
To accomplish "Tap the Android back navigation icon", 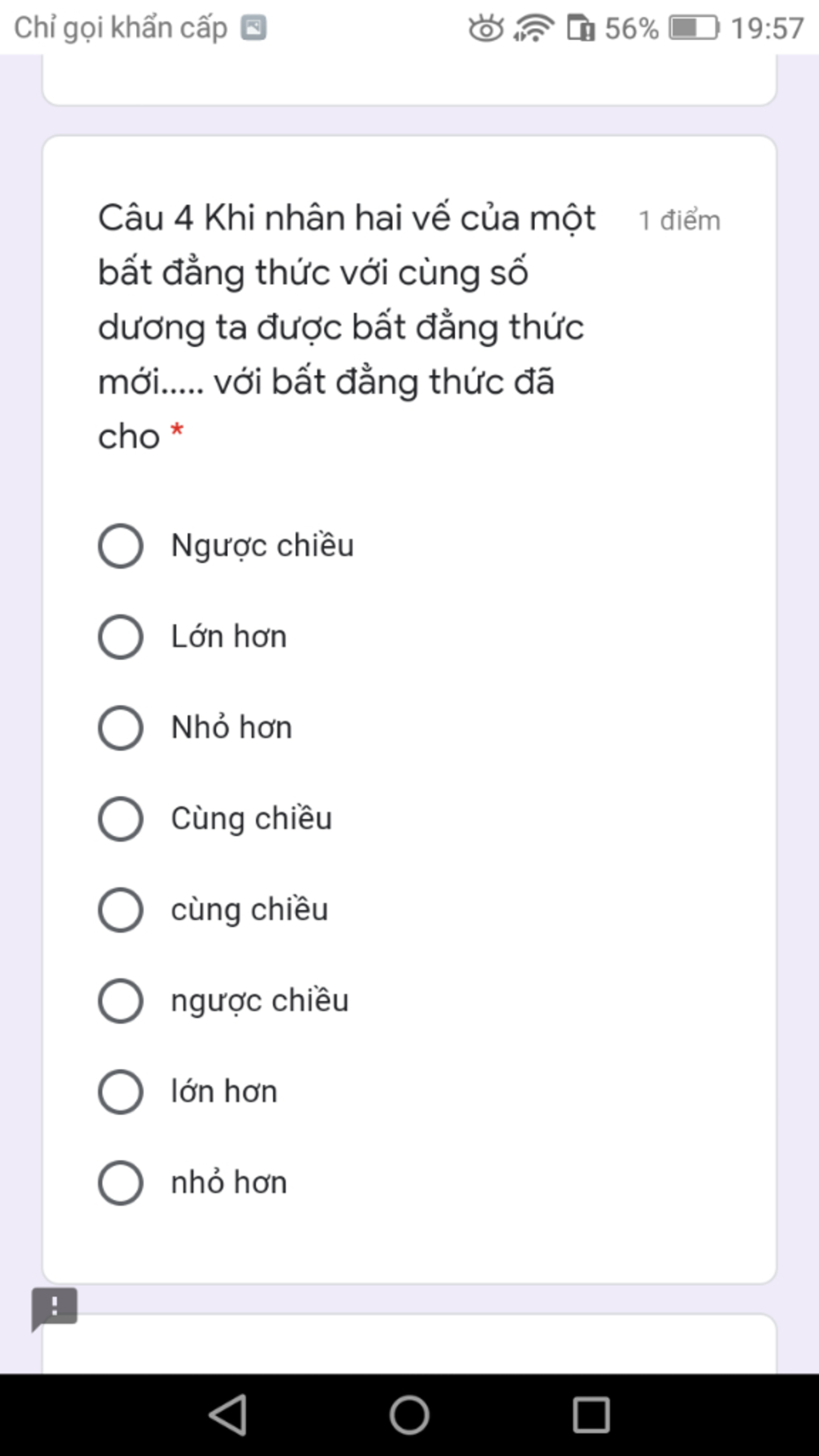I will (x=228, y=1414).
